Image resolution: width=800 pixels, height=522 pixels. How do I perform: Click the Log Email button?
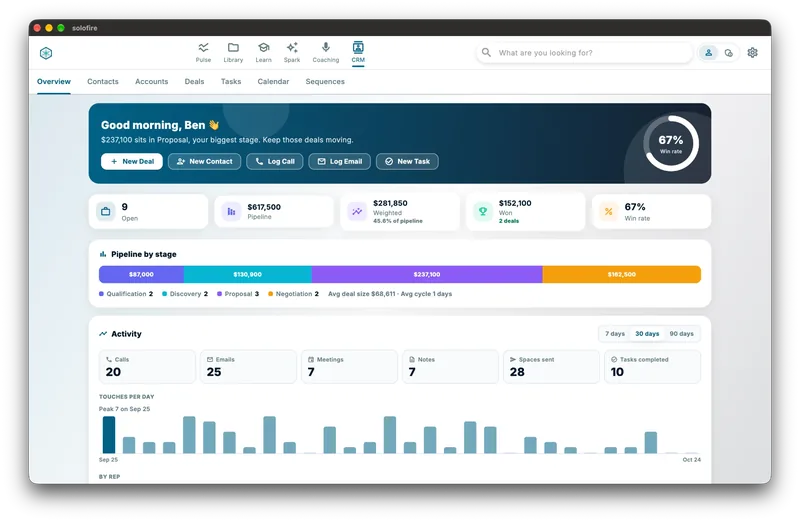tap(339, 161)
